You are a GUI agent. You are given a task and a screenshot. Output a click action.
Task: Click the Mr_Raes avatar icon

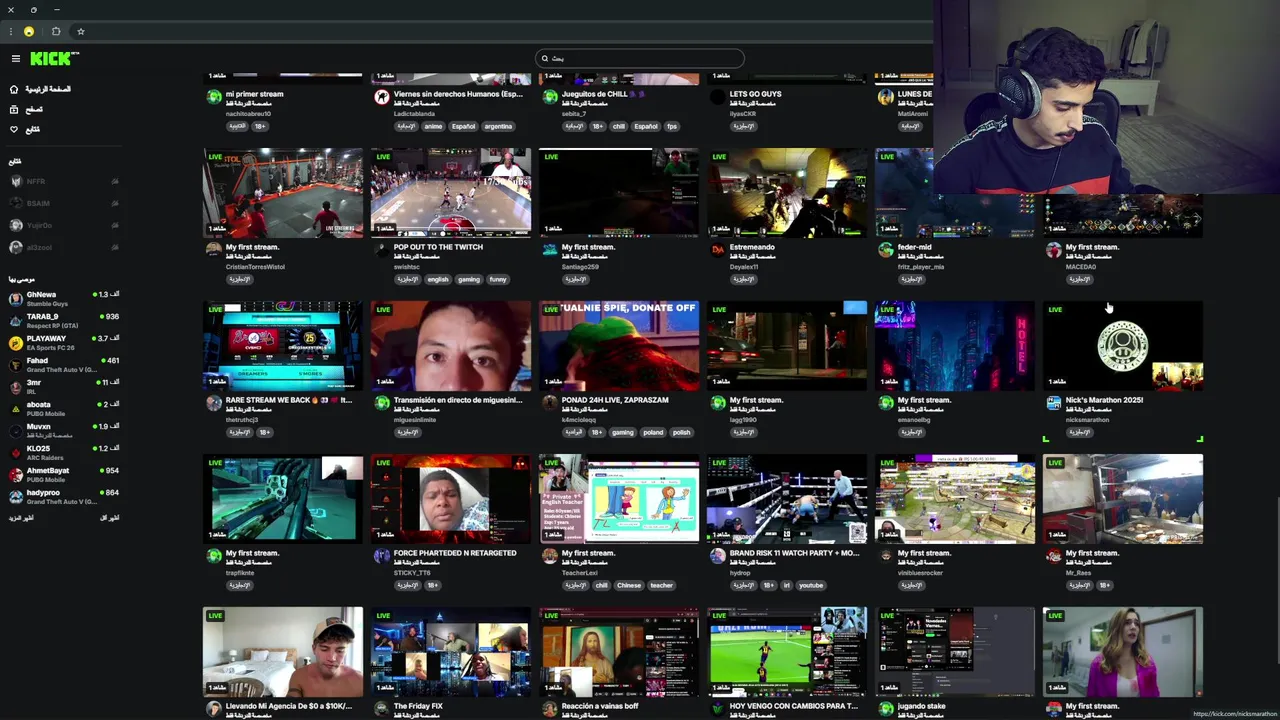[1054, 556]
